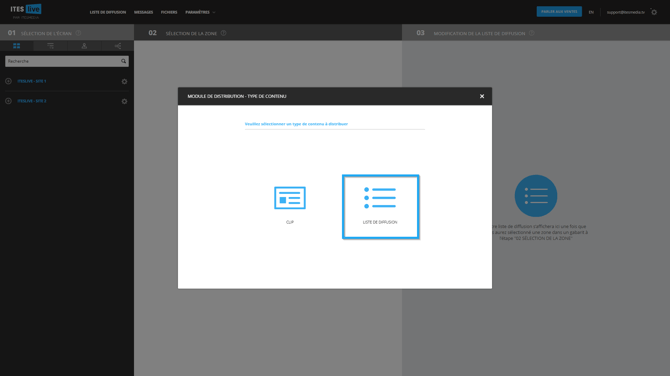This screenshot has width=670, height=376.
Task: Click the search magnifier icon
Action: point(123,61)
